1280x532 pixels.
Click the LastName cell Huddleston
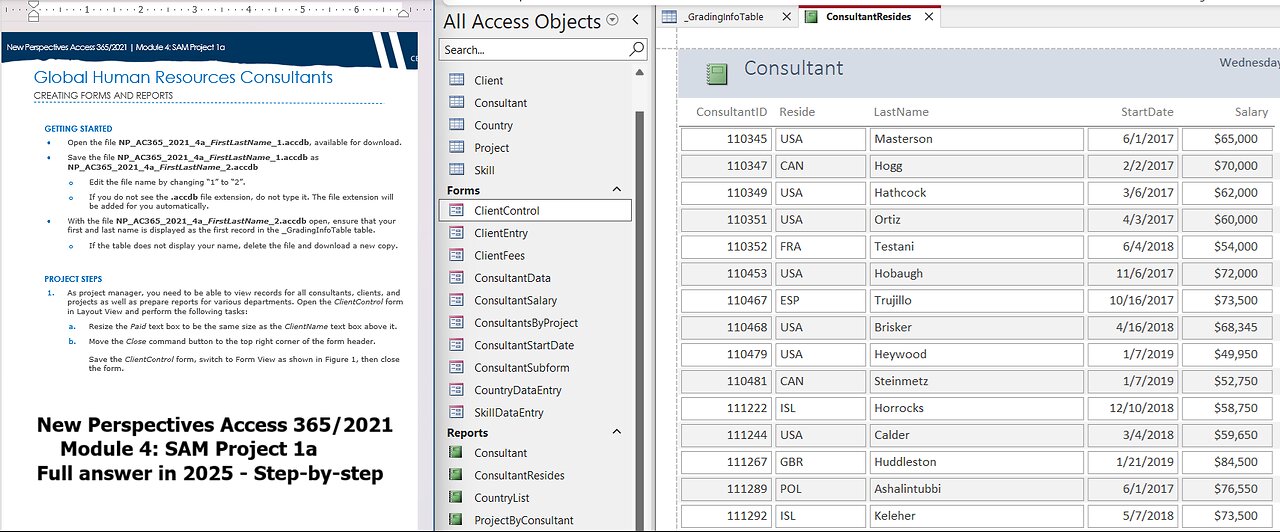tap(977, 462)
